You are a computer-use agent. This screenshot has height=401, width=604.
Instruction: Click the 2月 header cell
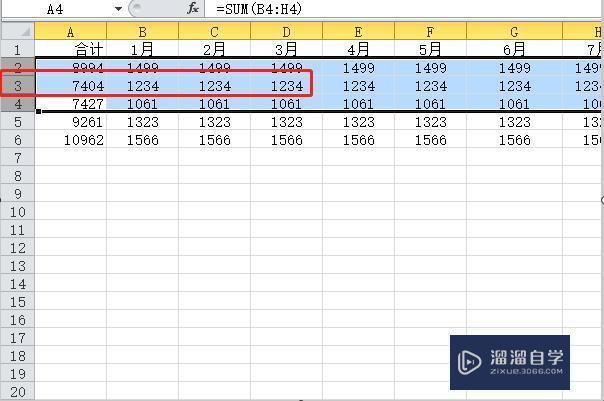pyautogui.click(x=215, y=49)
